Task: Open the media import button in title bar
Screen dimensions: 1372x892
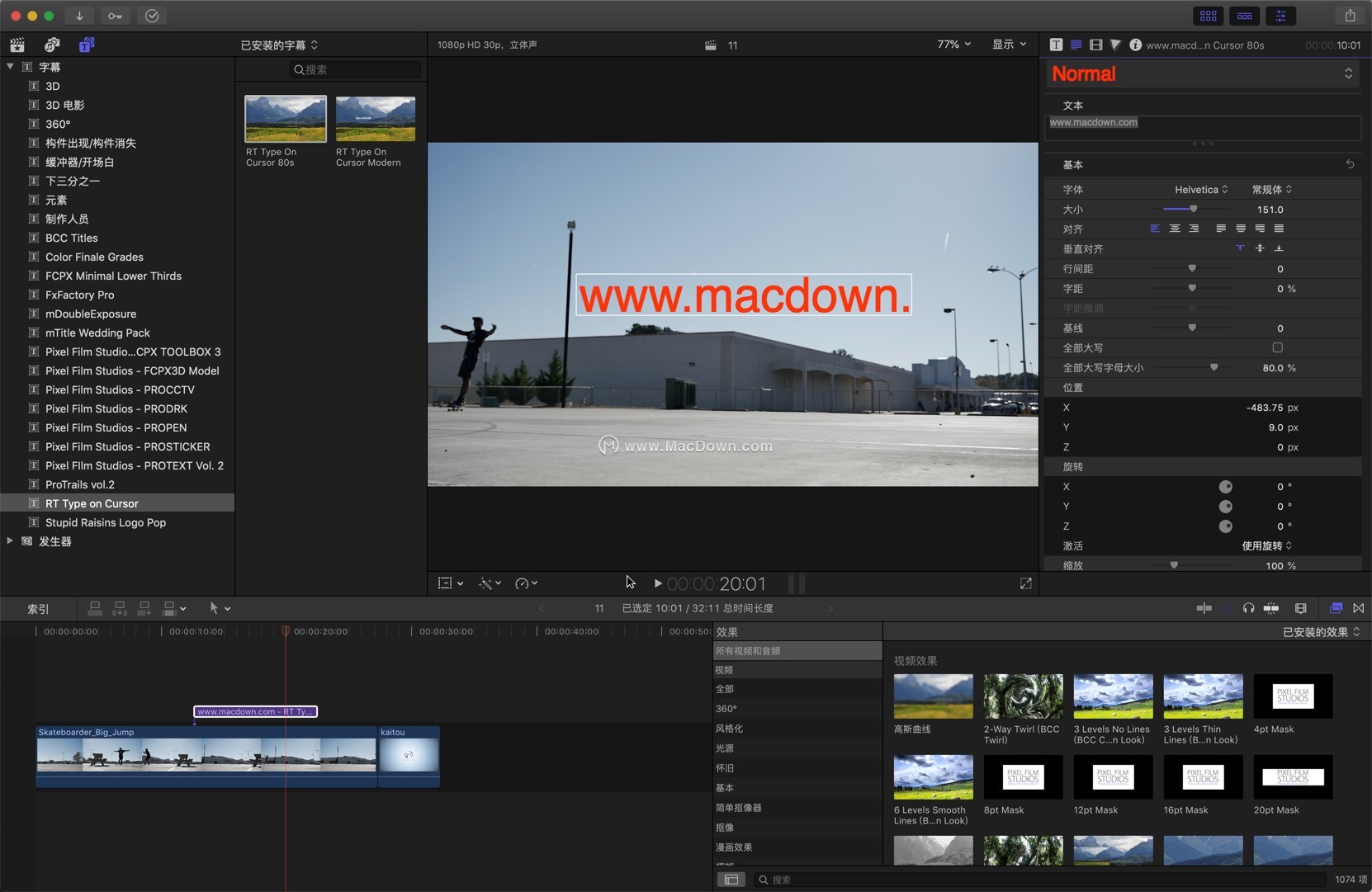Action: click(x=79, y=16)
